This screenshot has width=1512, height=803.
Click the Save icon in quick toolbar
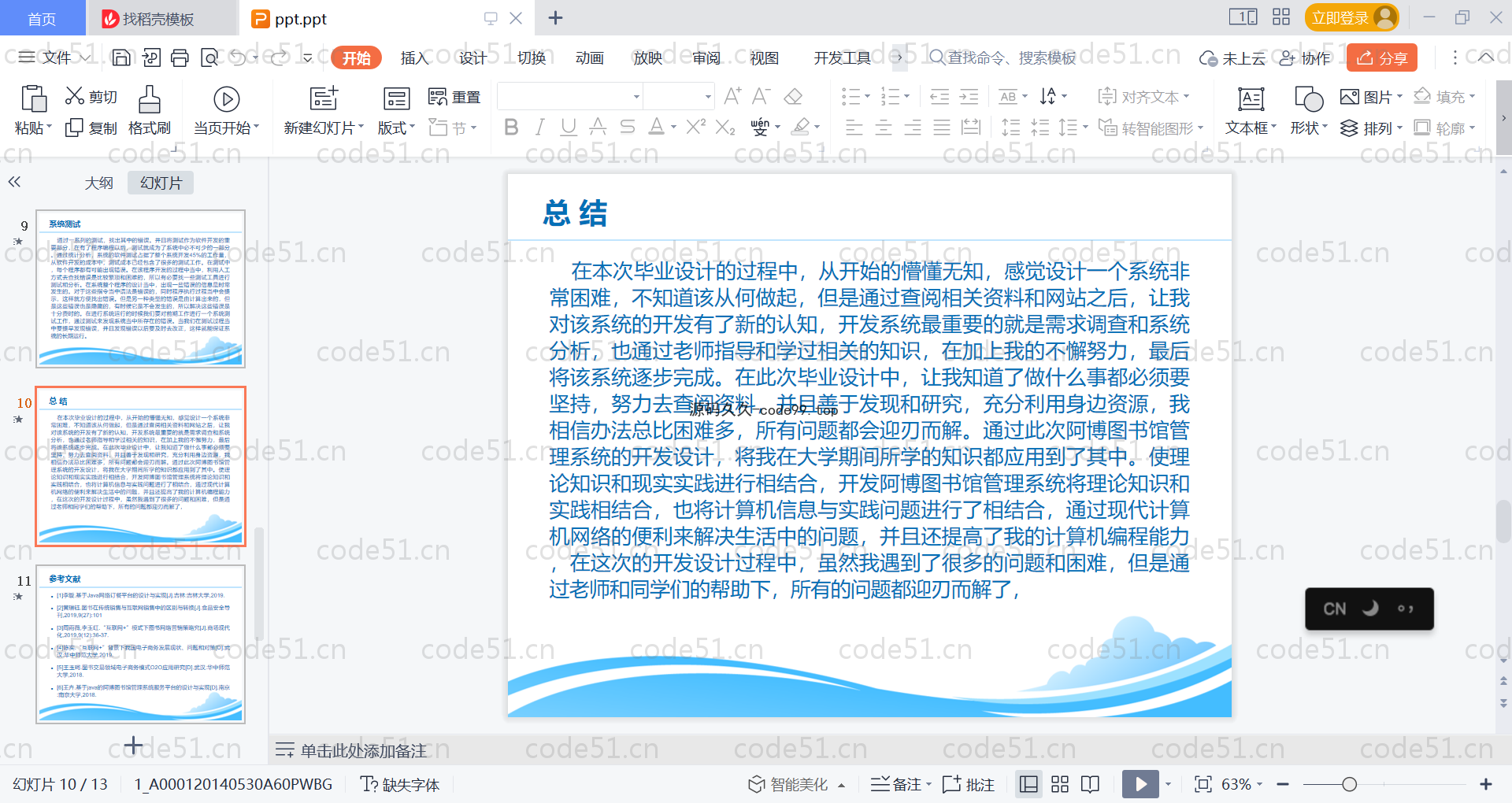121,57
